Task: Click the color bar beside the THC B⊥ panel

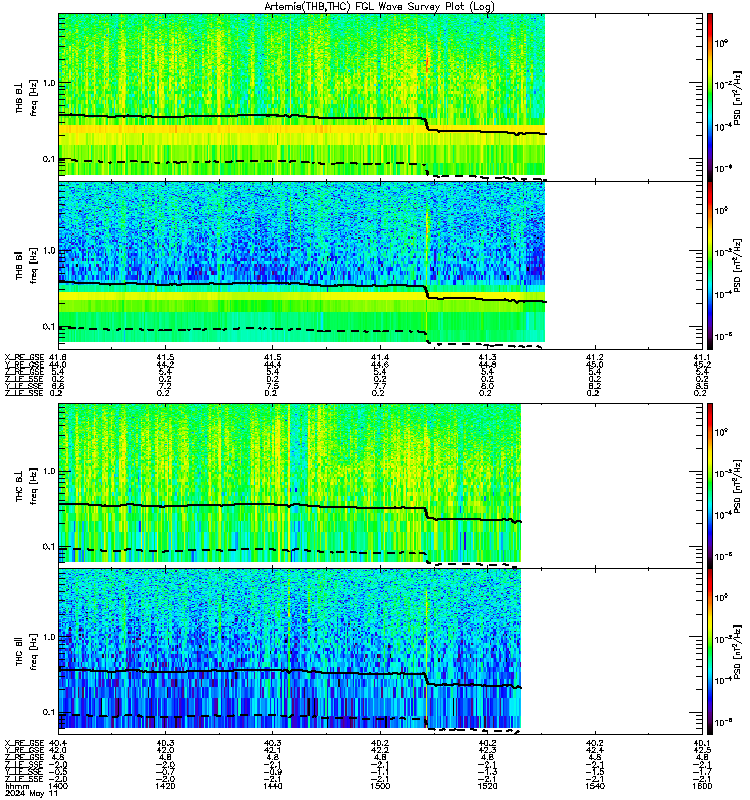Action: pos(710,485)
